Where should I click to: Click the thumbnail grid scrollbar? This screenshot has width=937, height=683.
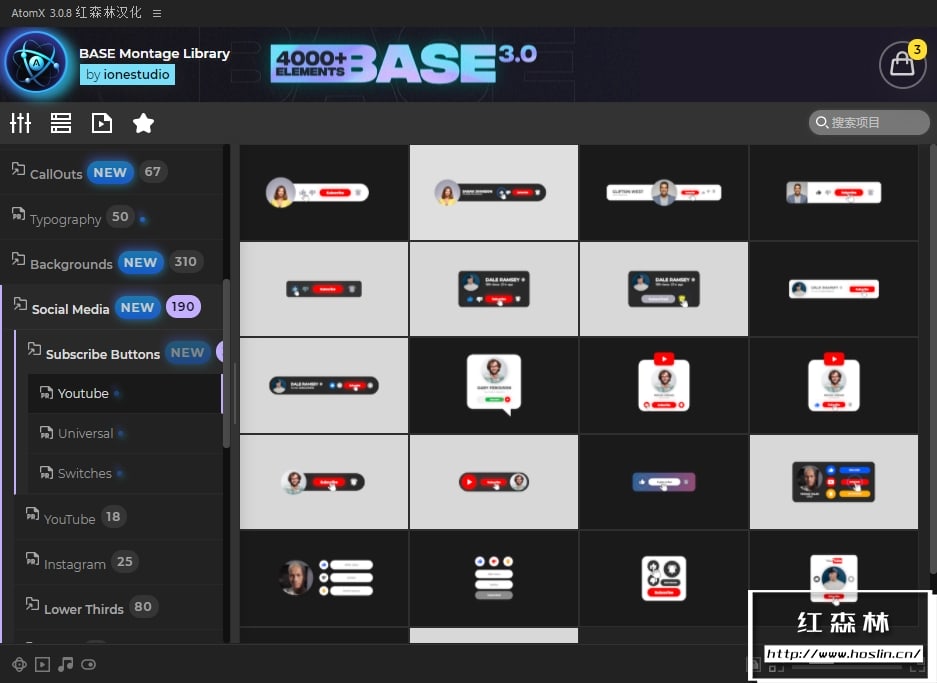[933, 359]
